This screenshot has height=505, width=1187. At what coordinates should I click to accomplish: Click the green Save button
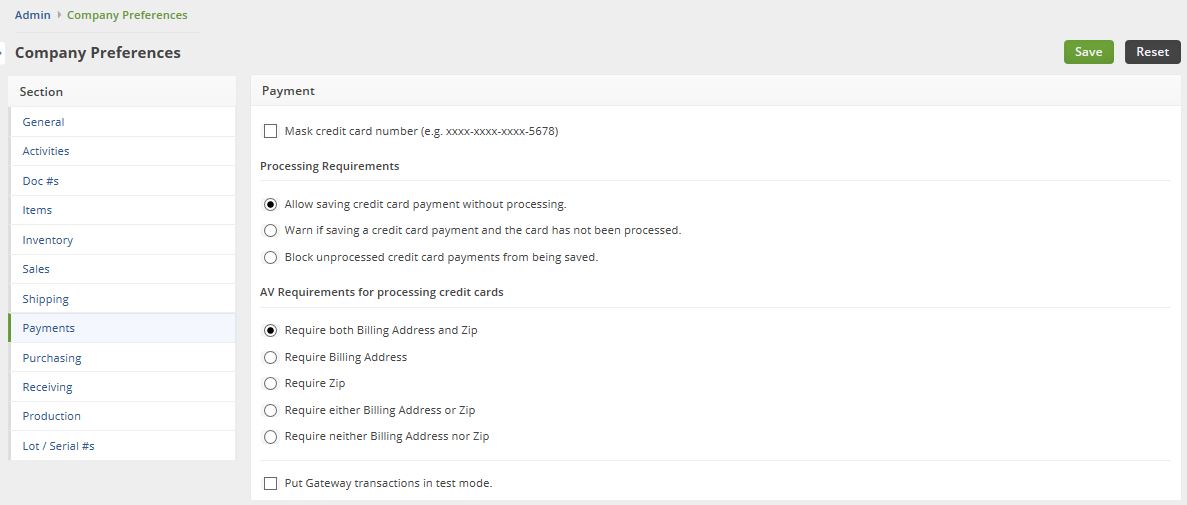click(x=1088, y=52)
